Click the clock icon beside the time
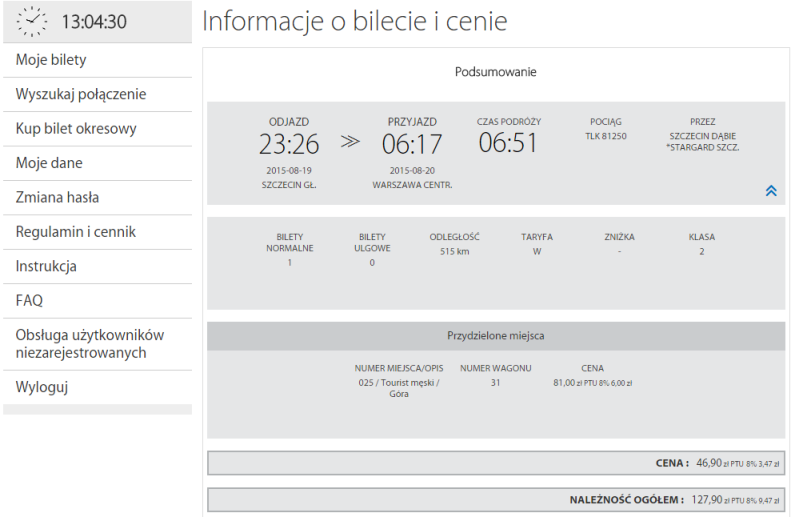The height and width of the screenshot is (517, 799). pyautogui.click(x=32, y=21)
